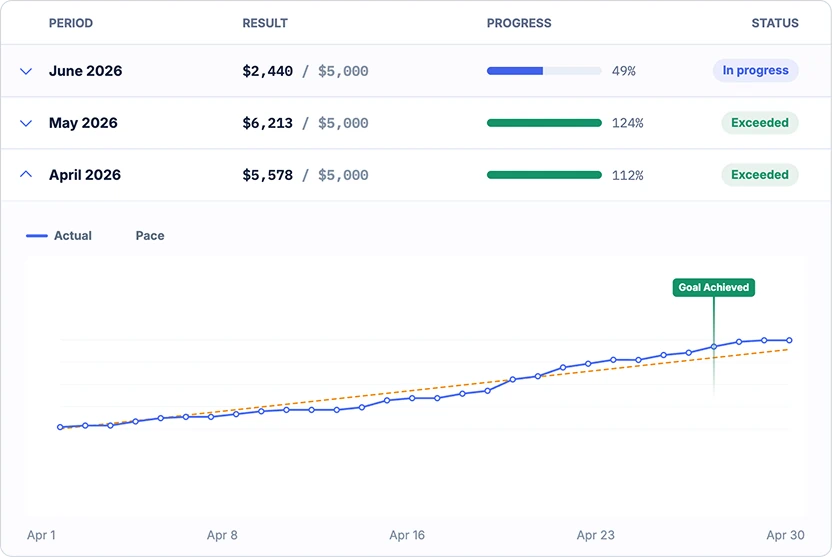Image resolution: width=832 pixels, height=557 pixels.
Task: Click the $5,578 result value
Action: [267, 175]
